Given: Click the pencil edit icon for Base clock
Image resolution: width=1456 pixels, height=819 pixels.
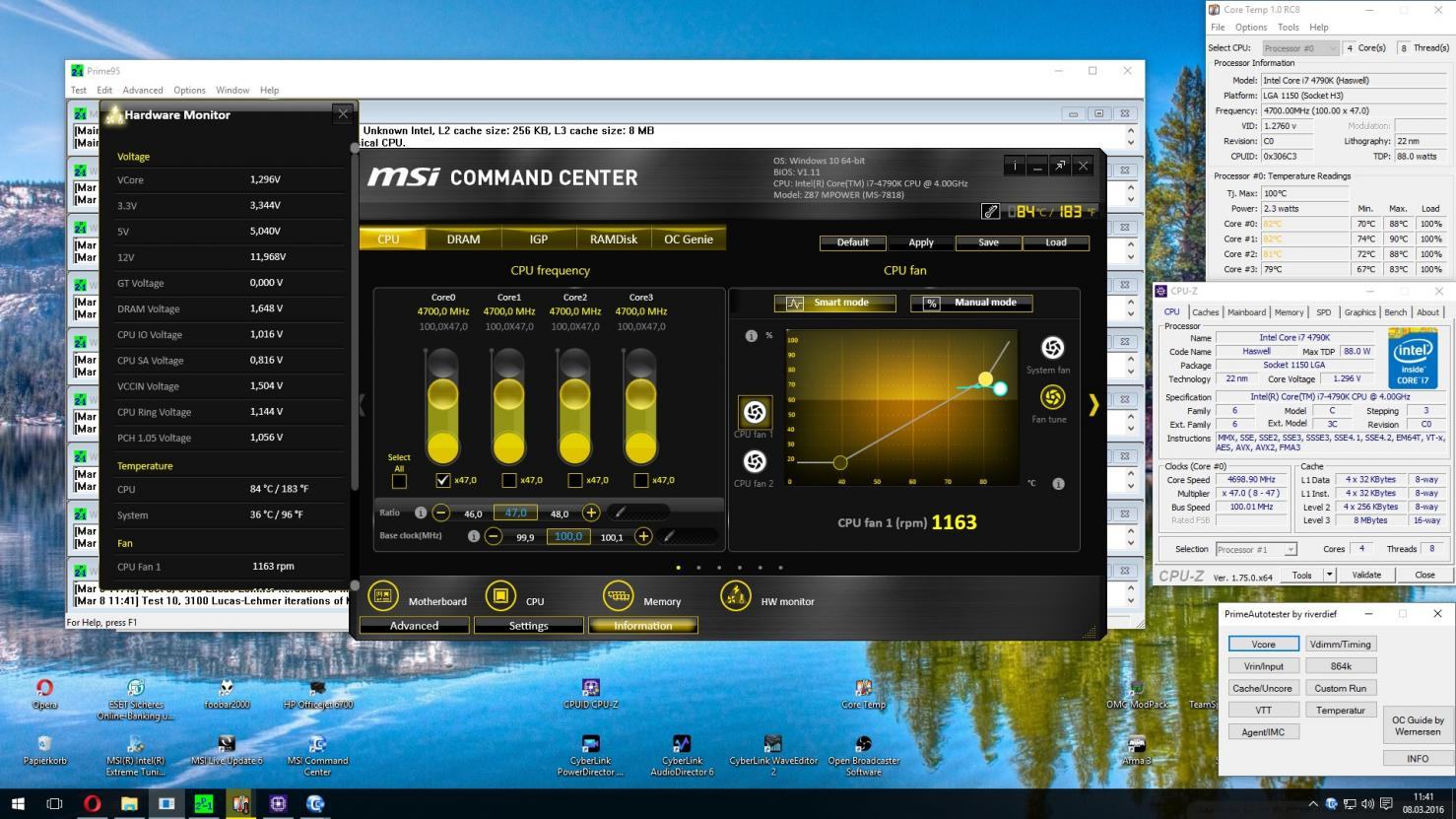Looking at the screenshot, I should (x=669, y=536).
